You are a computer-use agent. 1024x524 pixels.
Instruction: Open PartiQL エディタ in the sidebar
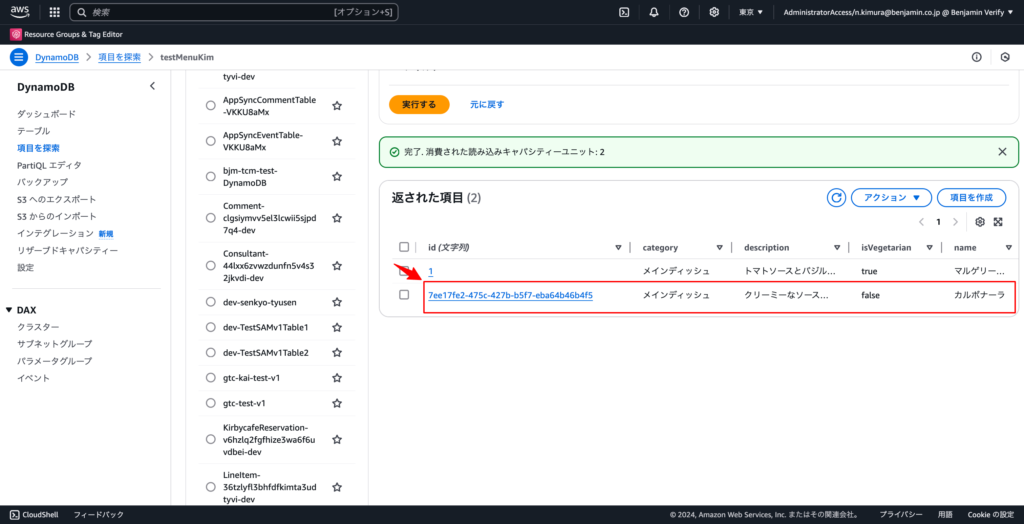tap(49, 165)
